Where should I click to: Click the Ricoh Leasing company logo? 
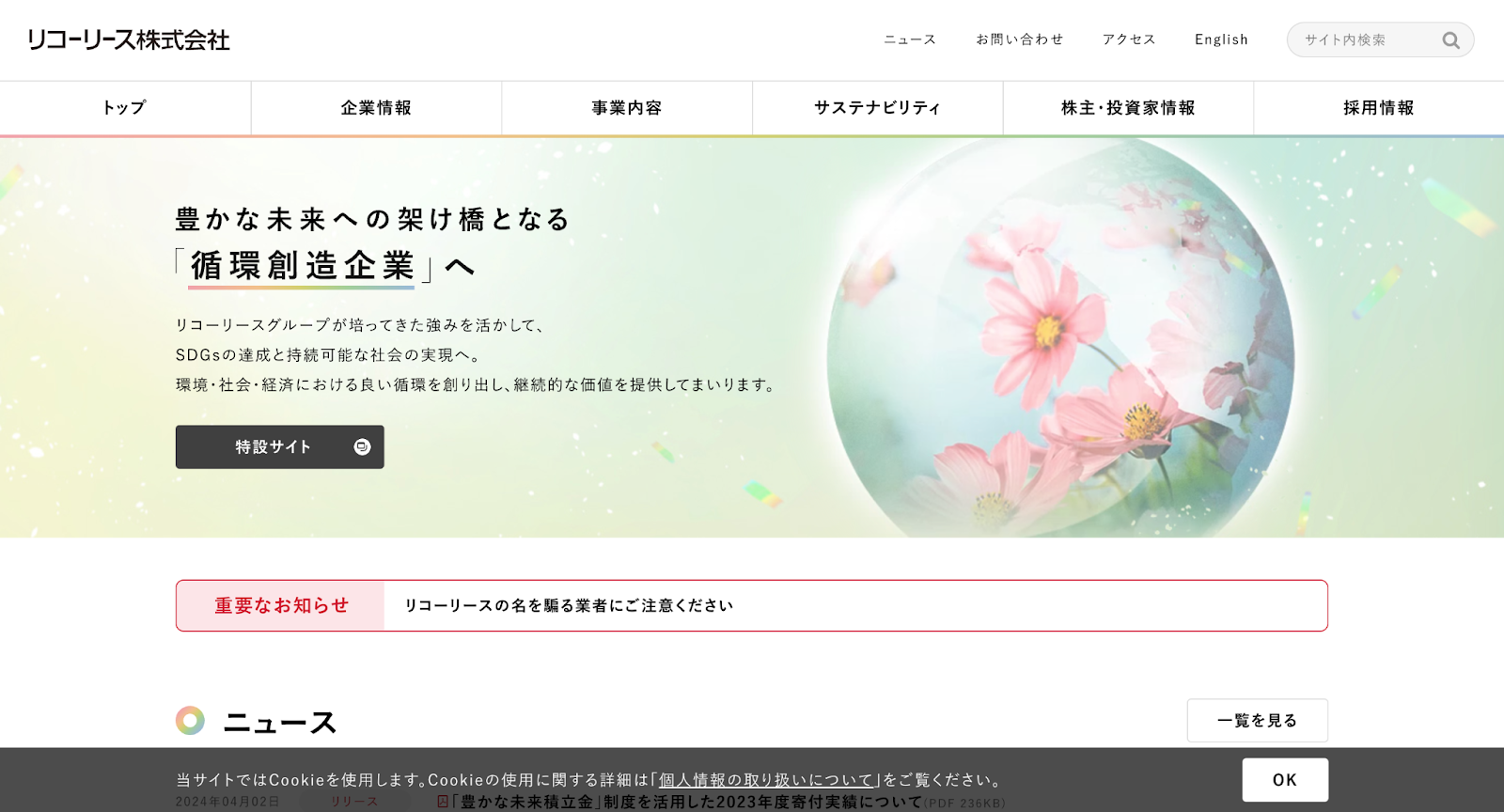click(x=129, y=40)
